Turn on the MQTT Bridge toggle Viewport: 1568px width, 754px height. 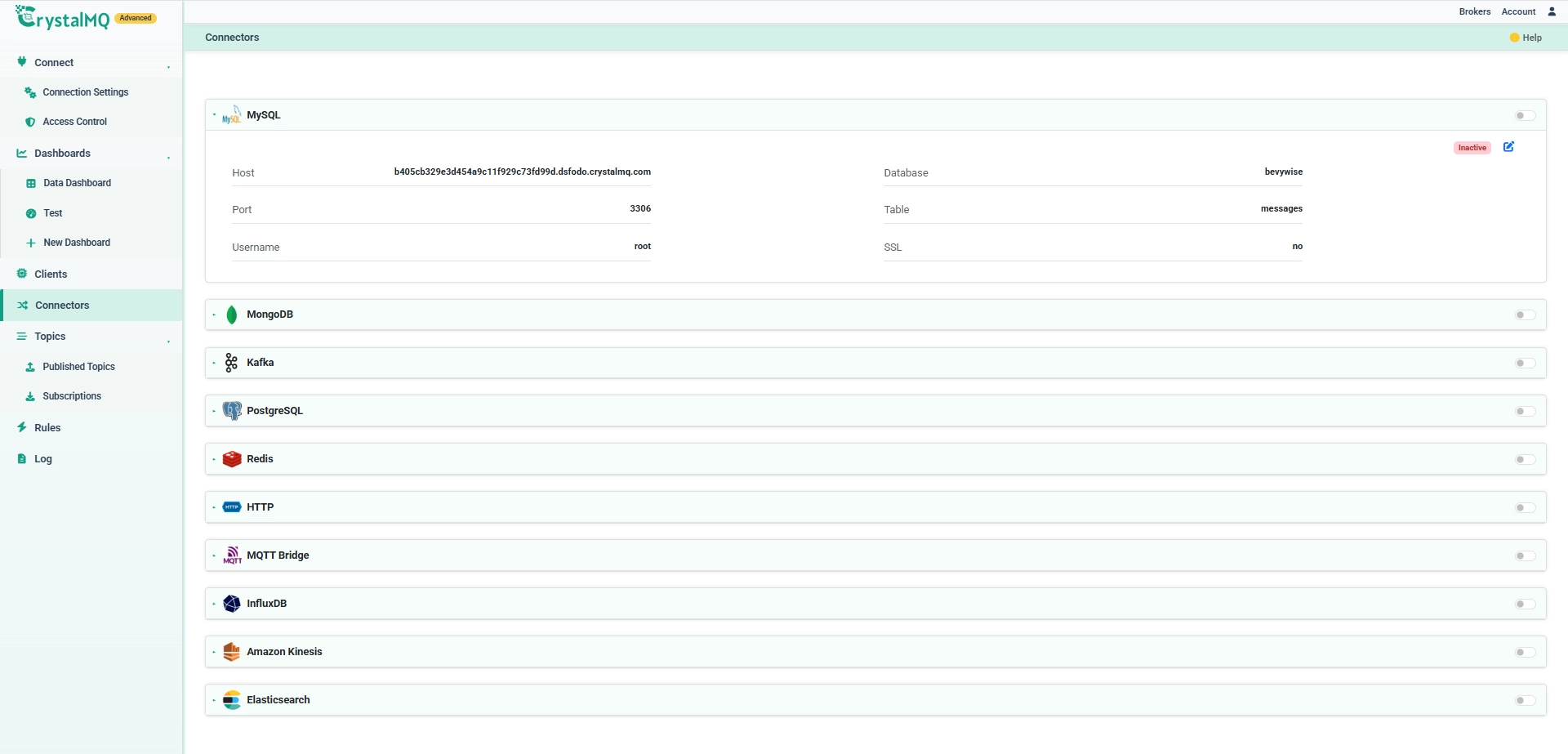[x=1525, y=556]
